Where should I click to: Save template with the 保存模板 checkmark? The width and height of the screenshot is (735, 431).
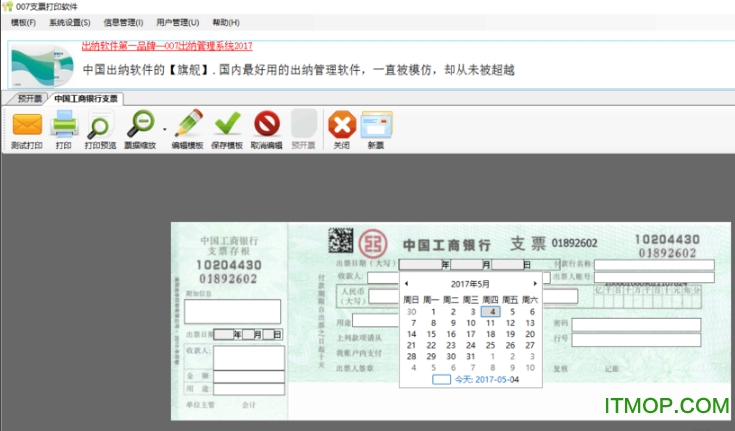pos(228,126)
